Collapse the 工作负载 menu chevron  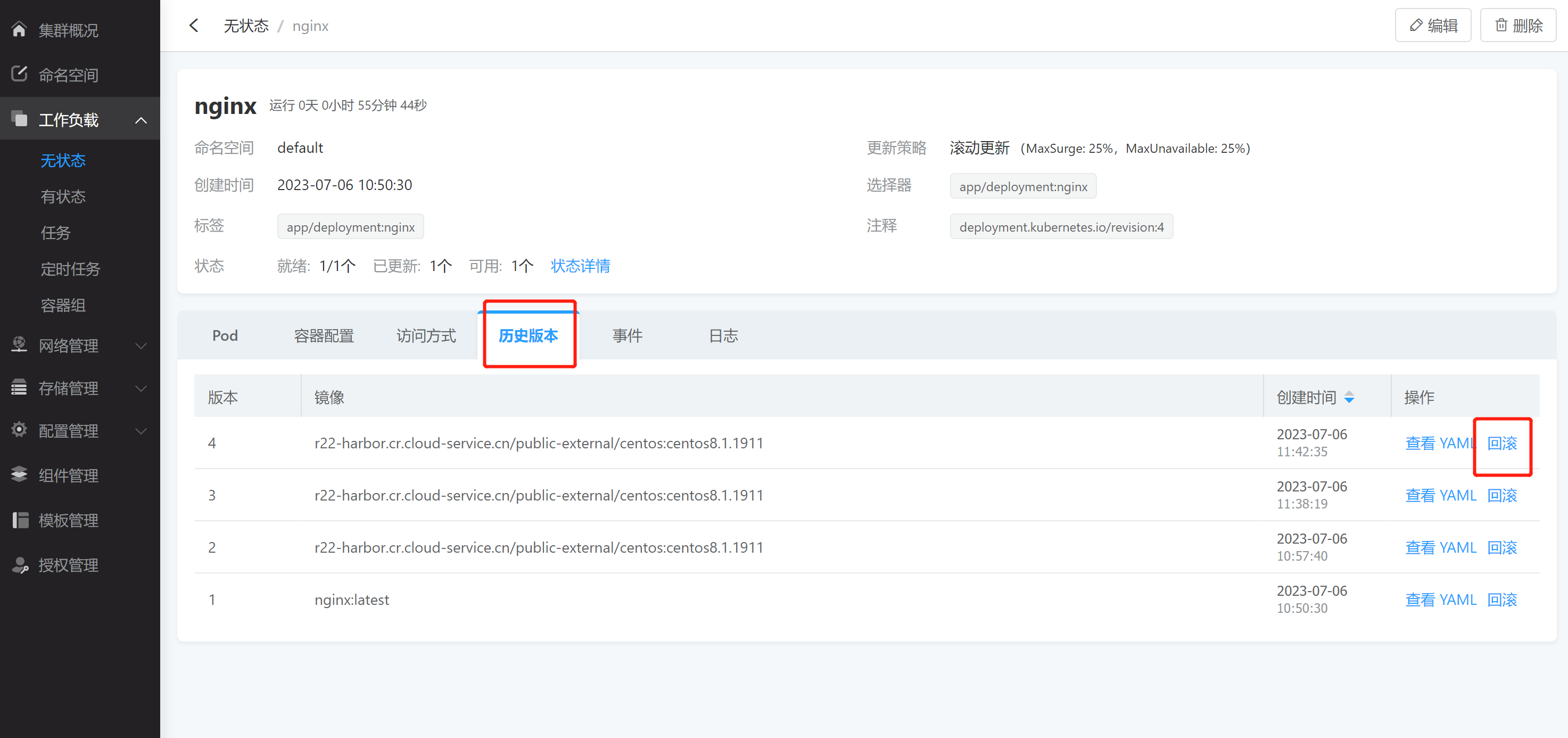click(x=141, y=120)
